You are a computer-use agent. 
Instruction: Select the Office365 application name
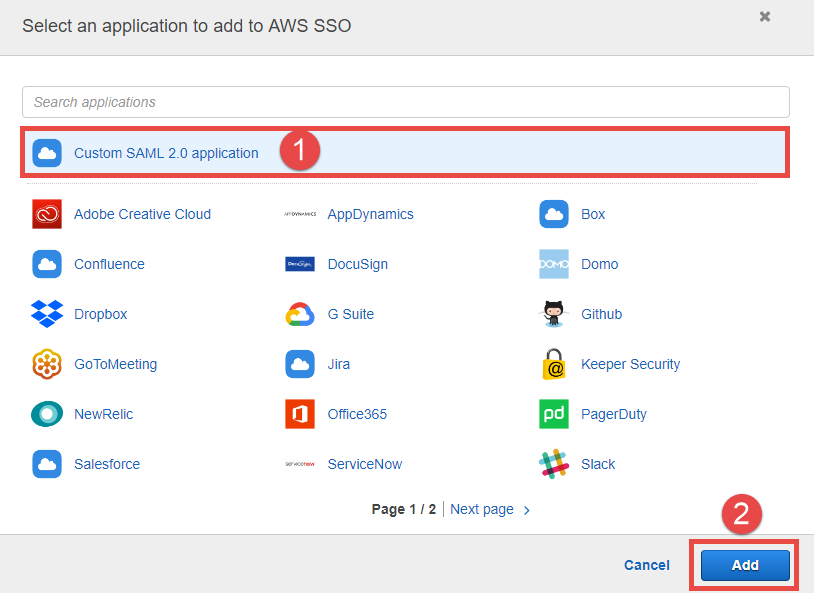(357, 414)
